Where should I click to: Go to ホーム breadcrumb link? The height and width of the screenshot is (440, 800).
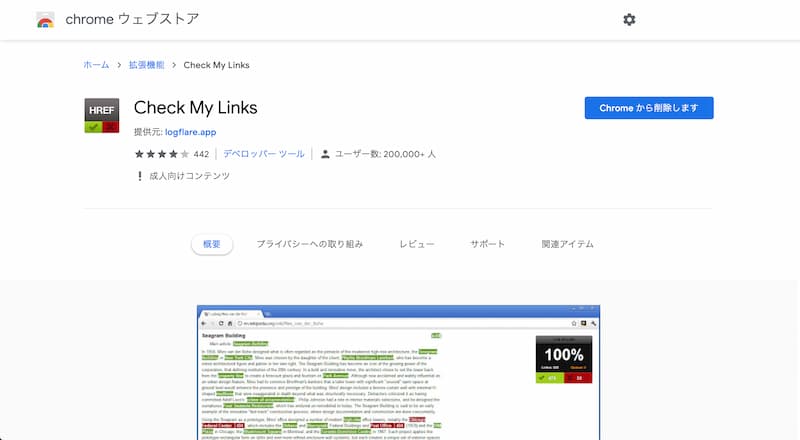pos(96,65)
